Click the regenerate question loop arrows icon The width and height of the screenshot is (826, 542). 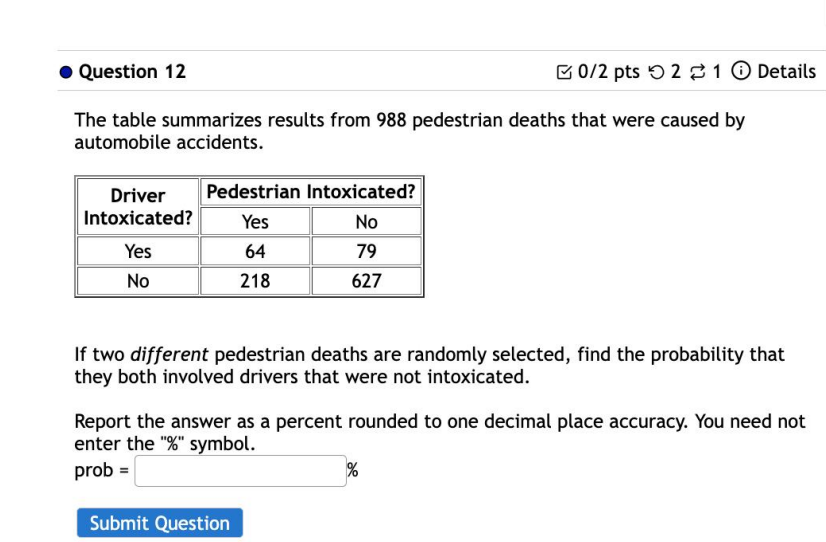(x=697, y=72)
